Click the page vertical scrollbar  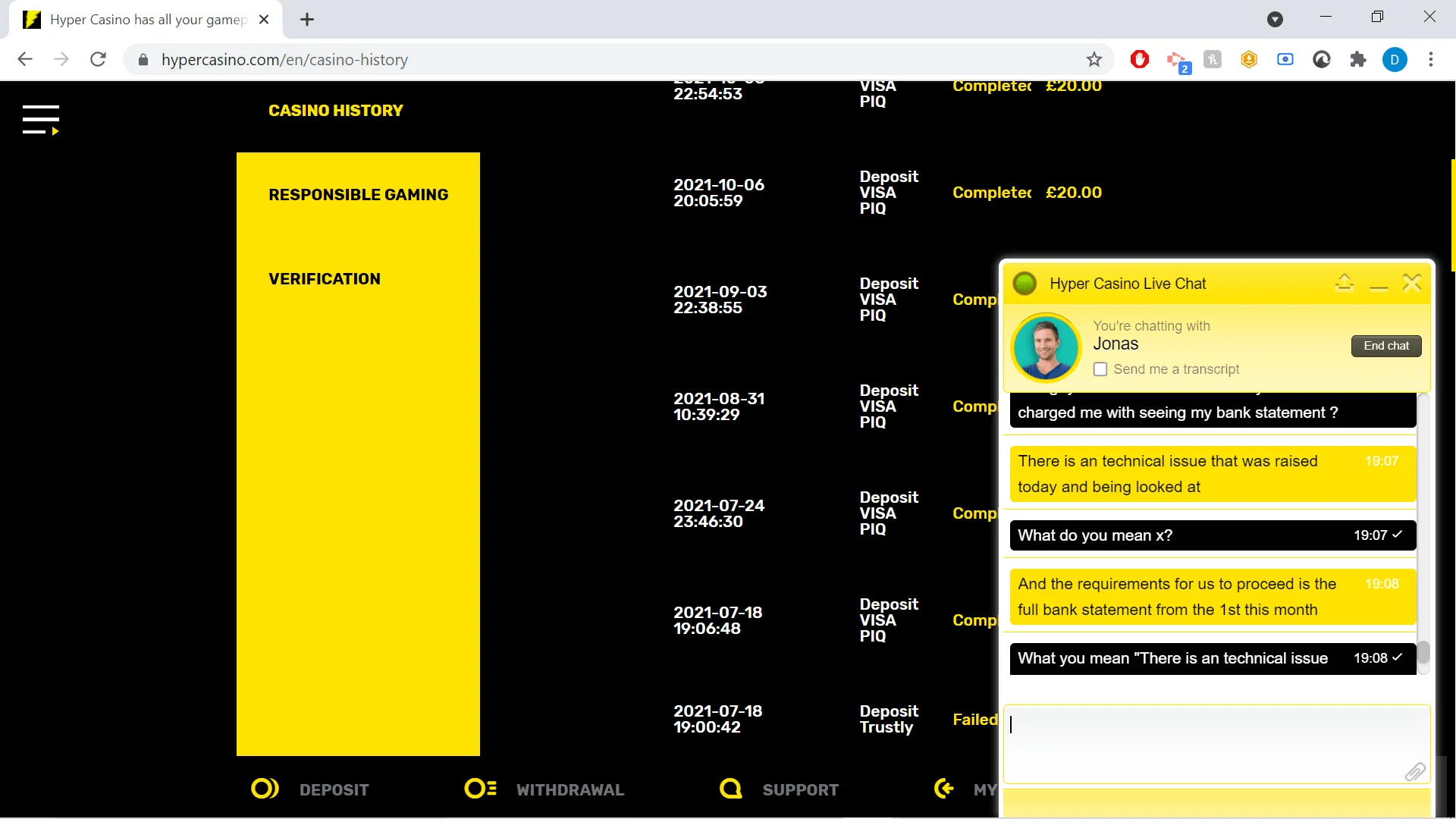pos(1452,215)
